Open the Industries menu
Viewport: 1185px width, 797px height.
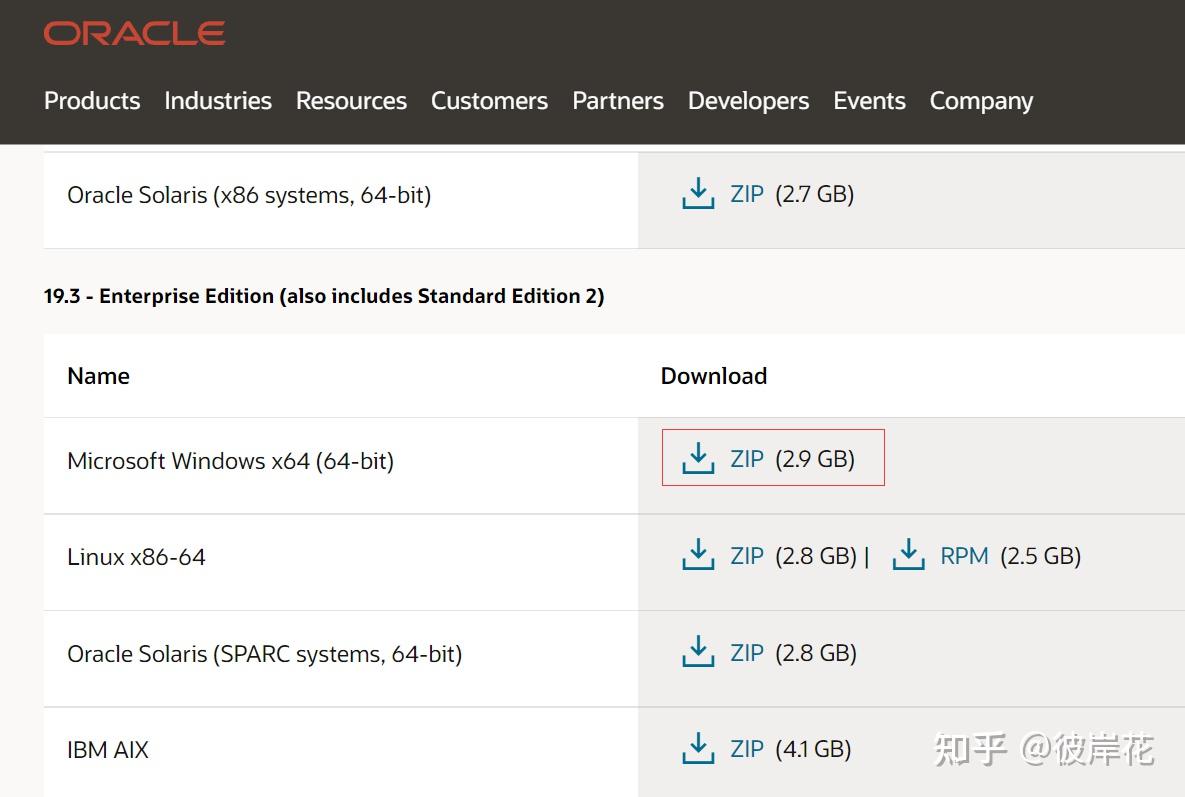click(x=218, y=101)
